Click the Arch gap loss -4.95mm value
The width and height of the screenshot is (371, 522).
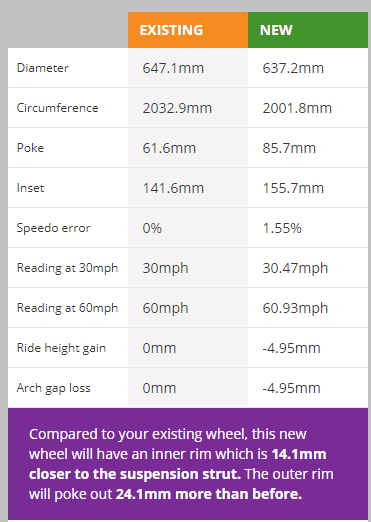pyautogui.click(x=291, y=388)
